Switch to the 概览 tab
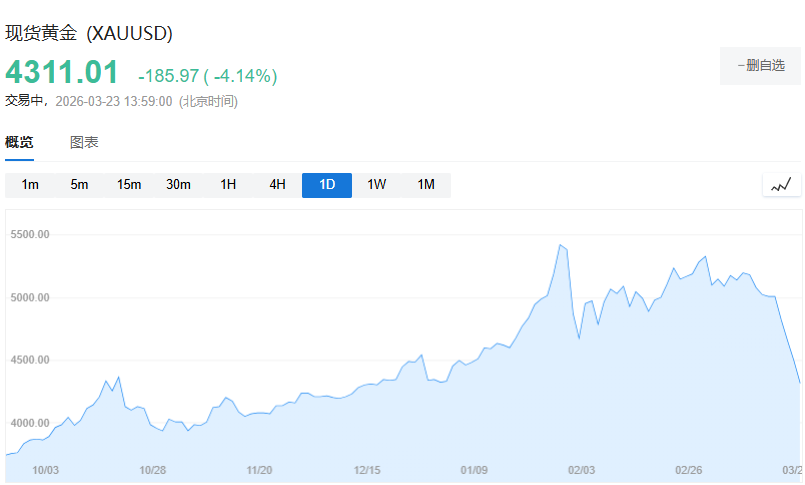 pos(19,142)
